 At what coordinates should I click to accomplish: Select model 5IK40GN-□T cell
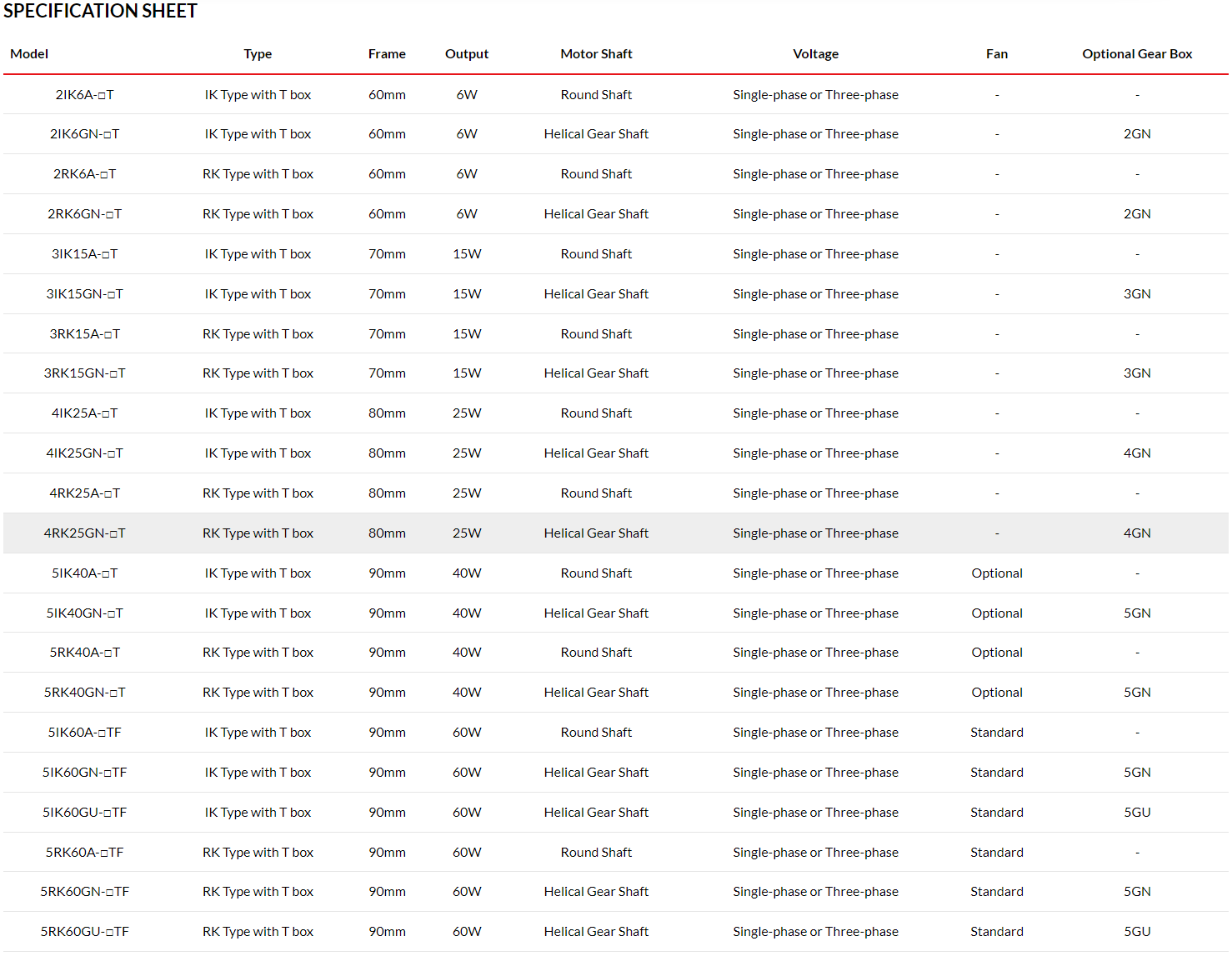point(84,613)
